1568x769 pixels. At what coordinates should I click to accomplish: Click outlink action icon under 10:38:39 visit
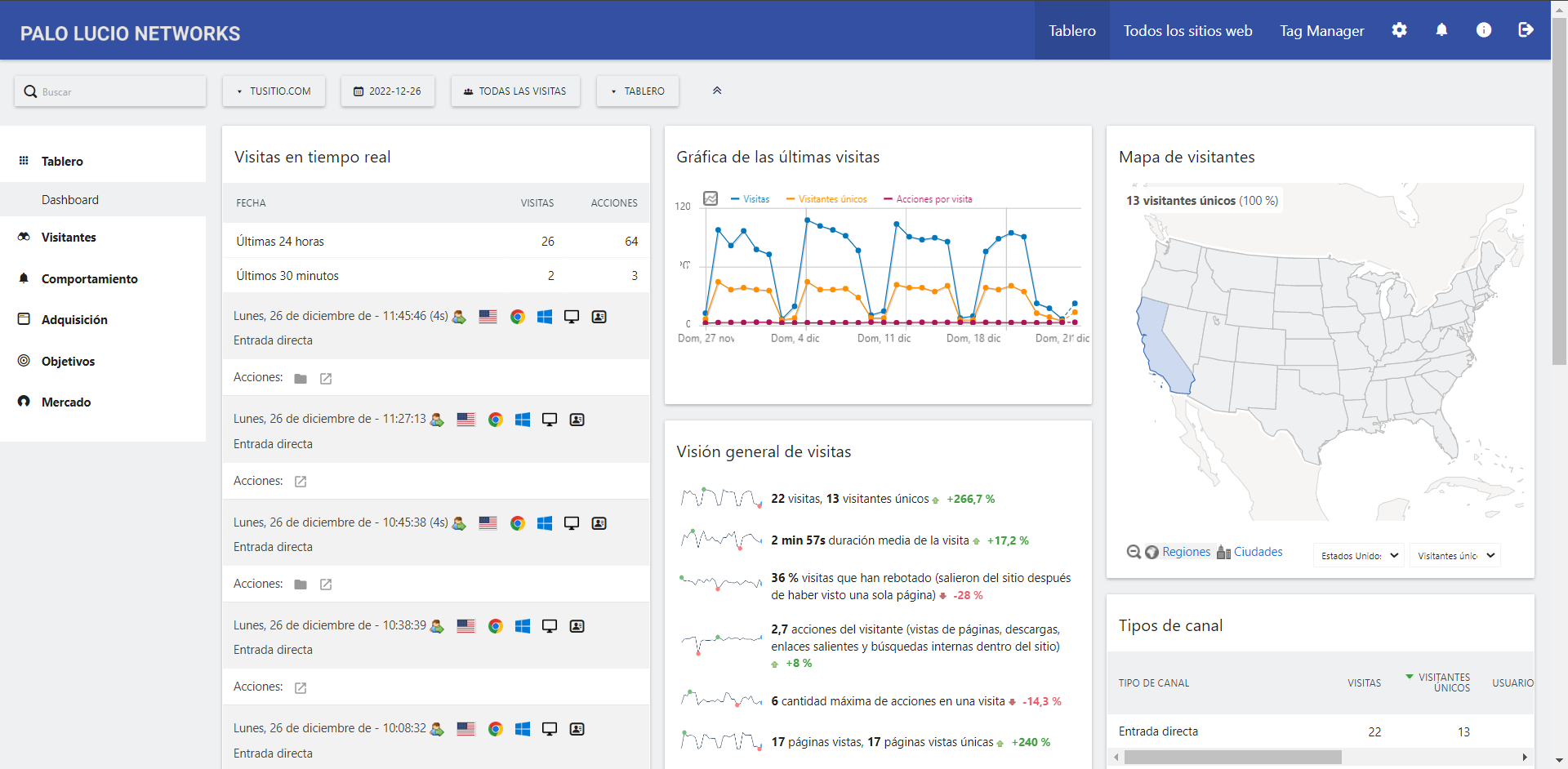301,688
